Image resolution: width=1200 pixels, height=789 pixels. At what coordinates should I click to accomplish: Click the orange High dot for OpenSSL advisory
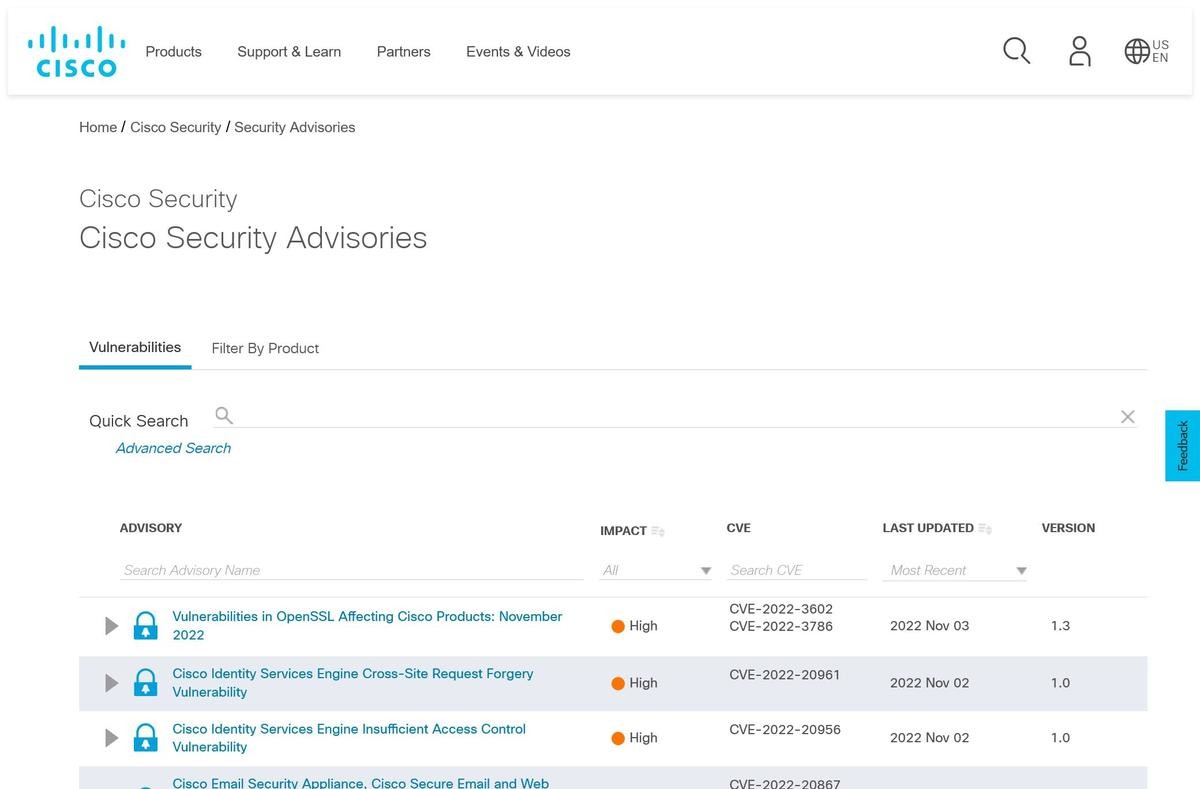pyautogui.click(x=618, y=626)
